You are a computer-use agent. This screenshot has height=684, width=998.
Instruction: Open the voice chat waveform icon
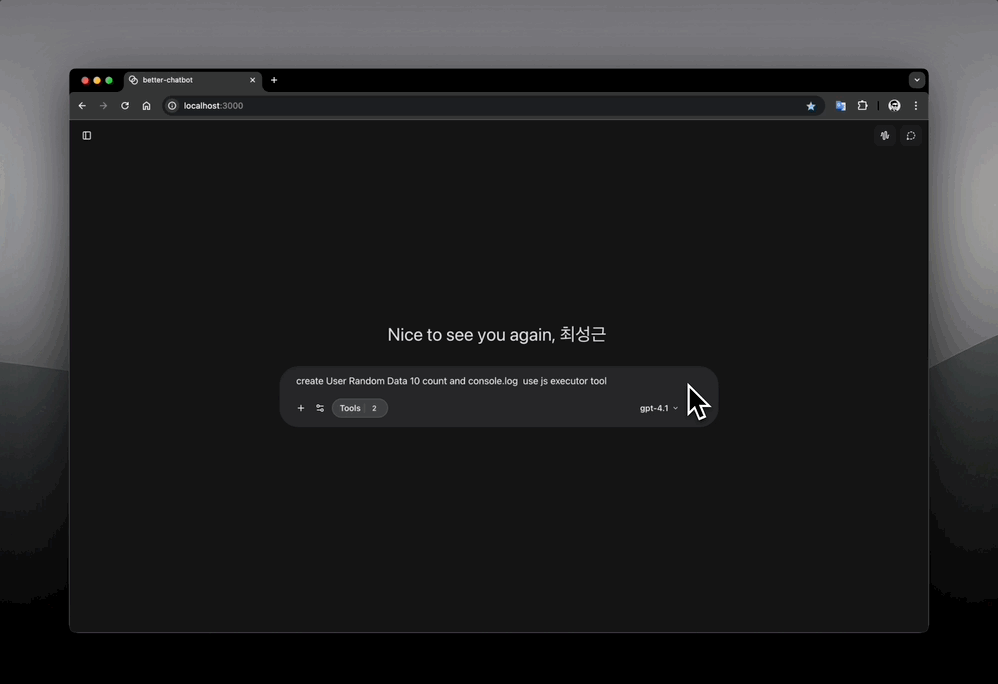[884, 135]
